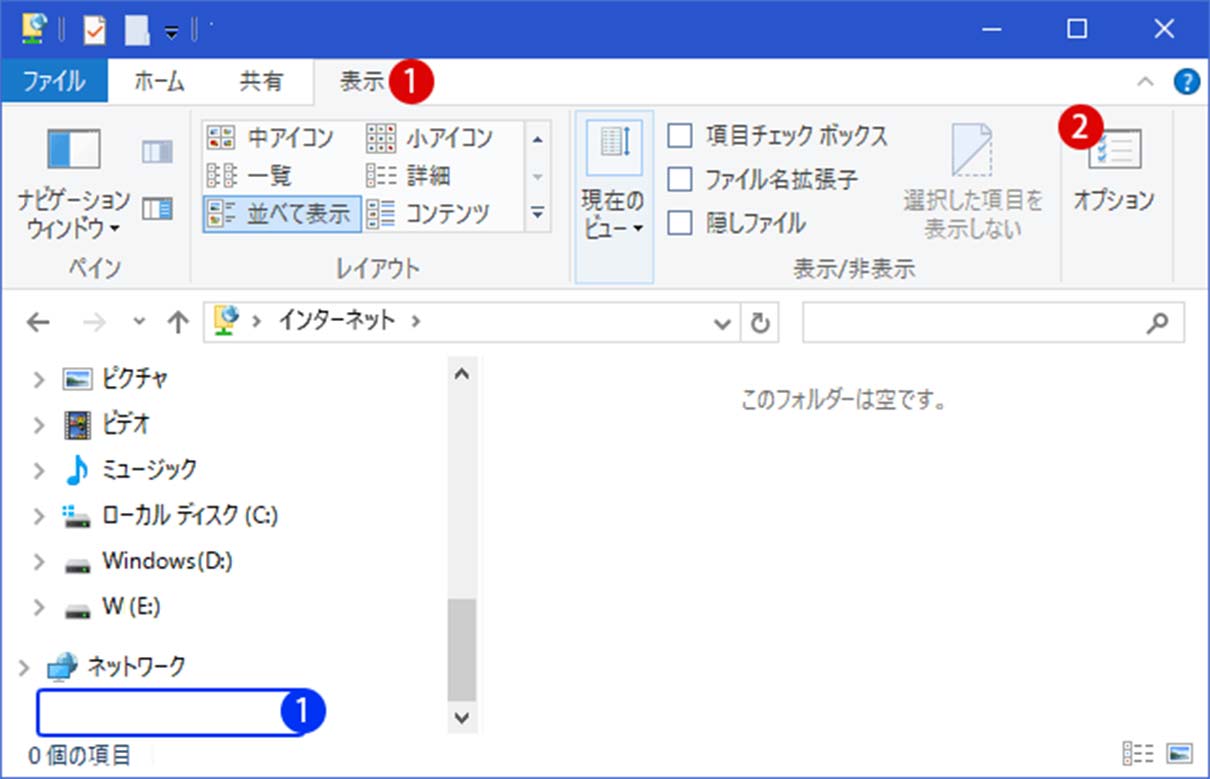Switch to the 表示 tab
The height and width of the screenshot is (779, 1210).
[x=362, y=82]
